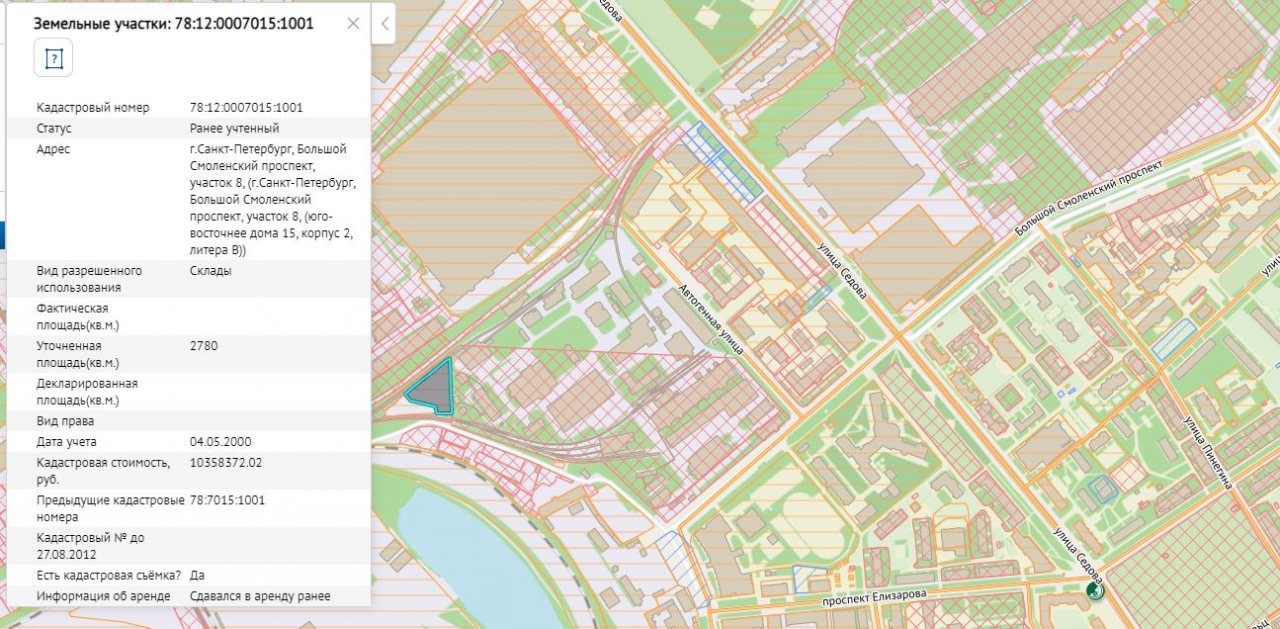This screenshot has width=1280, height=629.
Task: Click the parcel boundary question-mark icon
Action: [54, 58]
